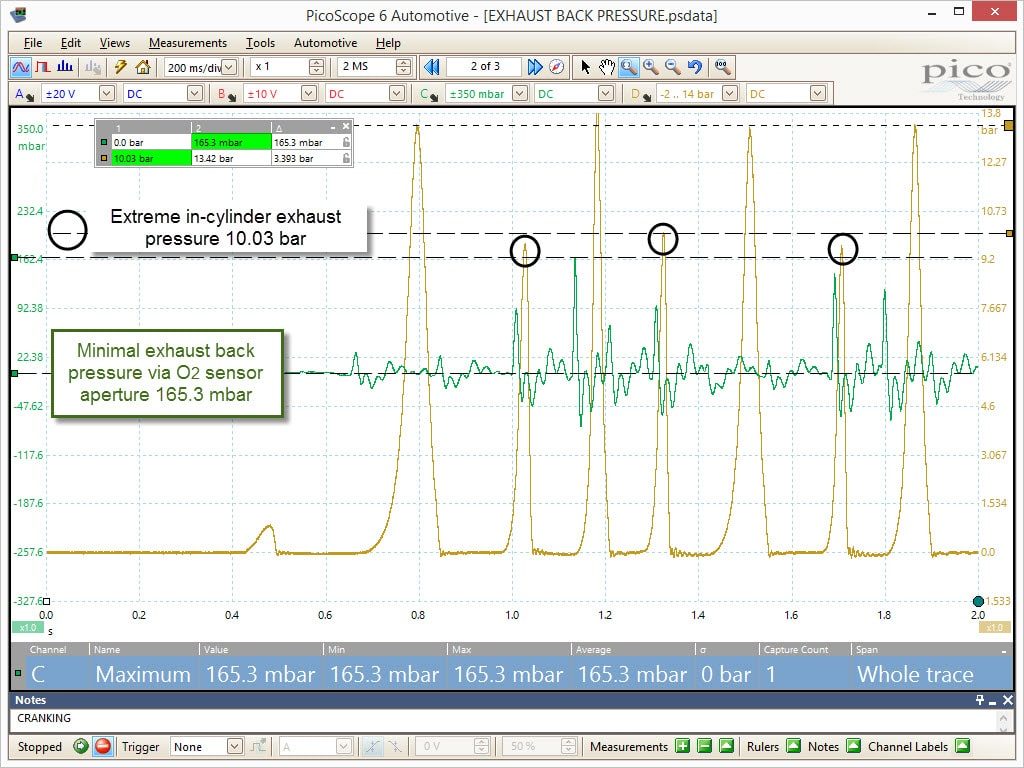Select Scope Mode waveform icon
The height and width of the screenshot is (768, 1024).
point(21,67)
